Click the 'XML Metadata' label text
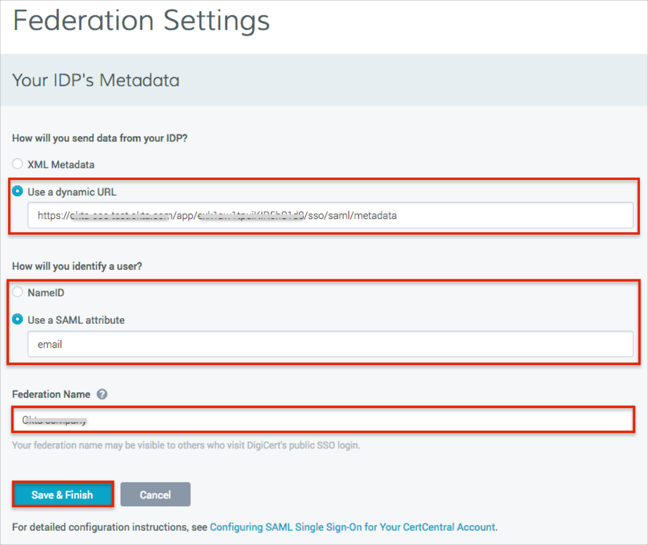 pos(62,164)
